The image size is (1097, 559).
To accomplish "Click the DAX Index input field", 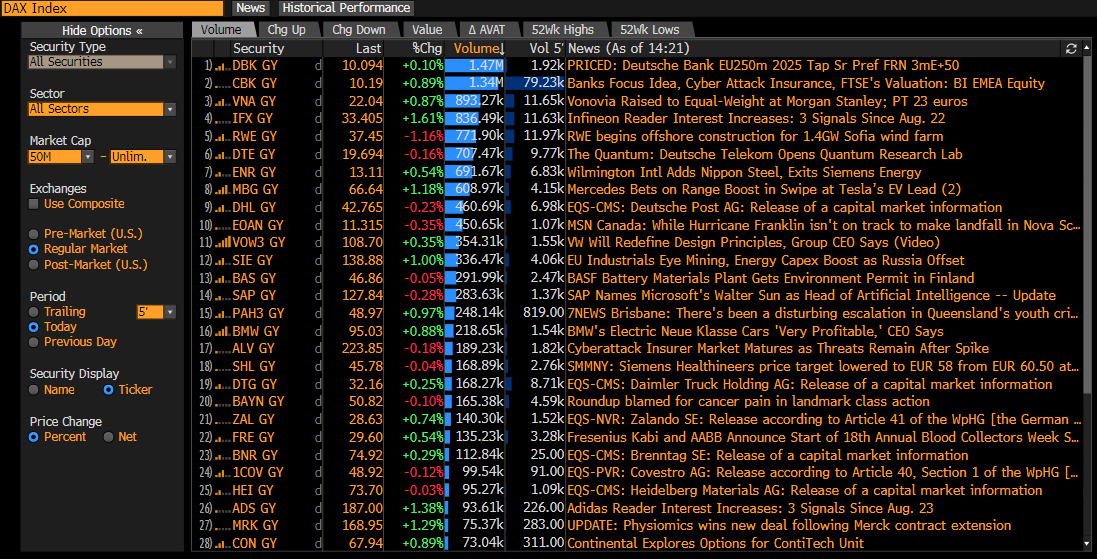I will (x=112, y=8).
